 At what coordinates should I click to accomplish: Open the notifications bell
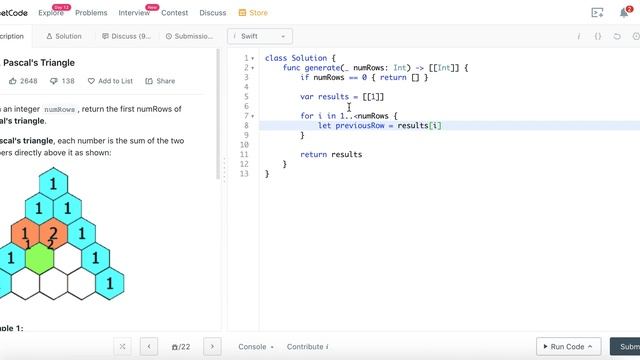point(624,13)
